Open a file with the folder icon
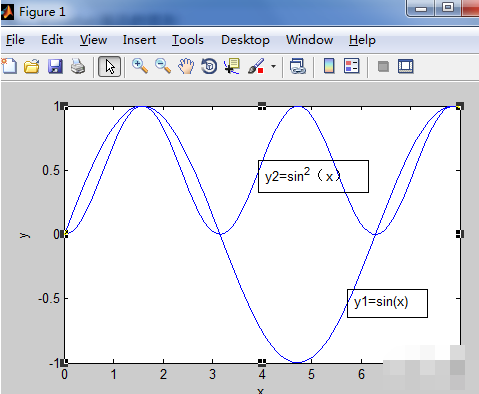 click(32, 66)
